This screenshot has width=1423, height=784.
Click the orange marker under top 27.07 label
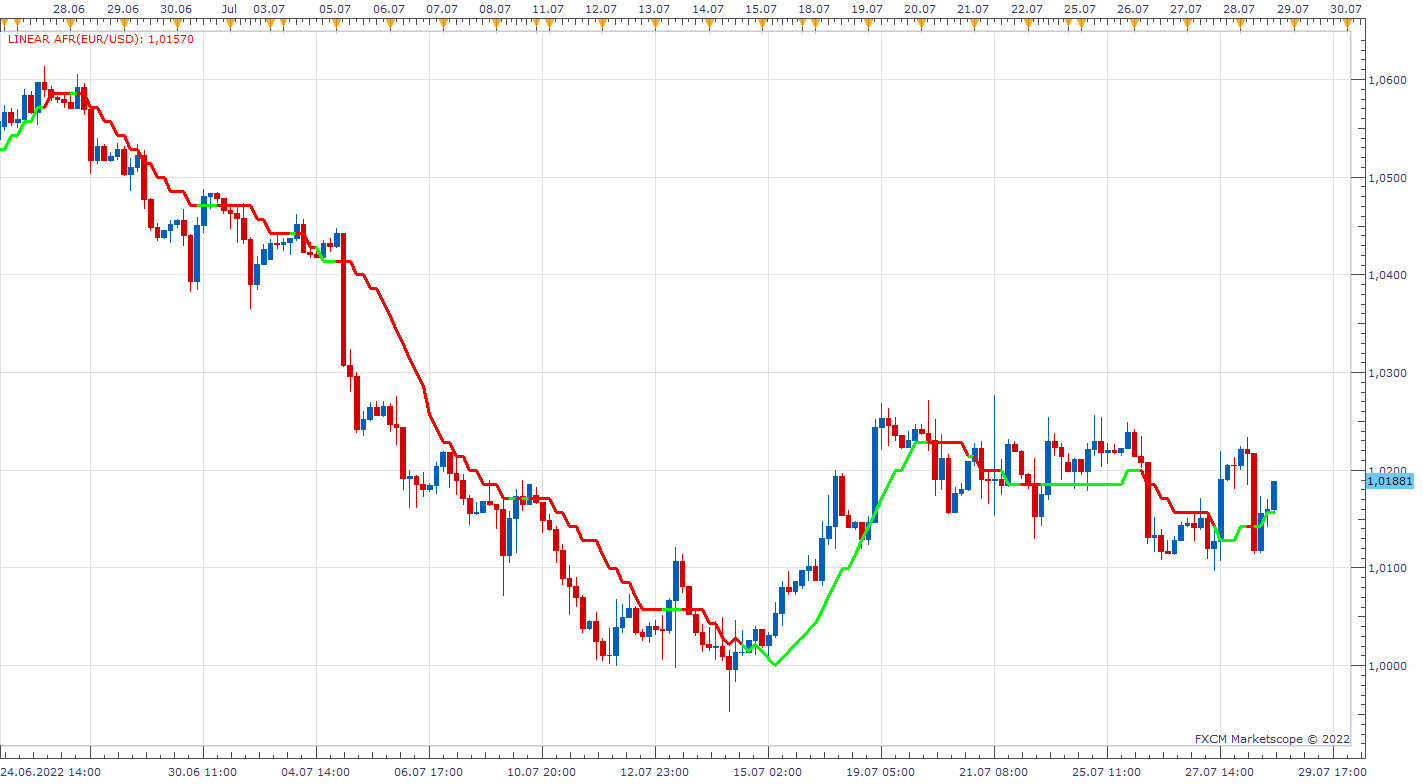point(1186,23)
